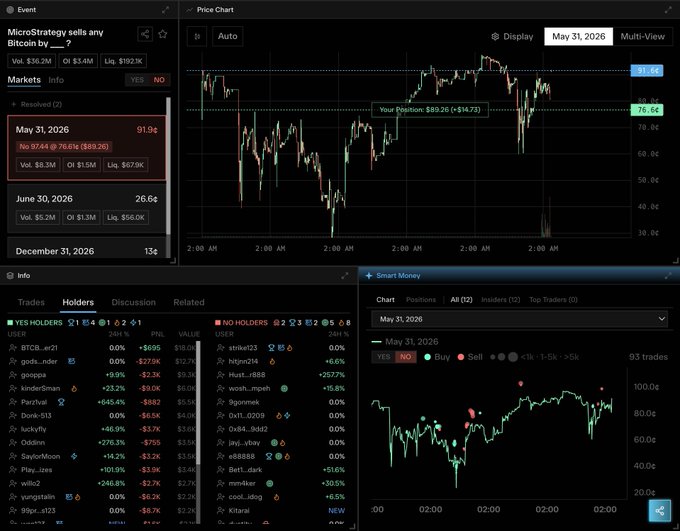Screen dimensions: 680x531
Task: Click Your Position $89.26 label
Action: [x=430, y=110]
